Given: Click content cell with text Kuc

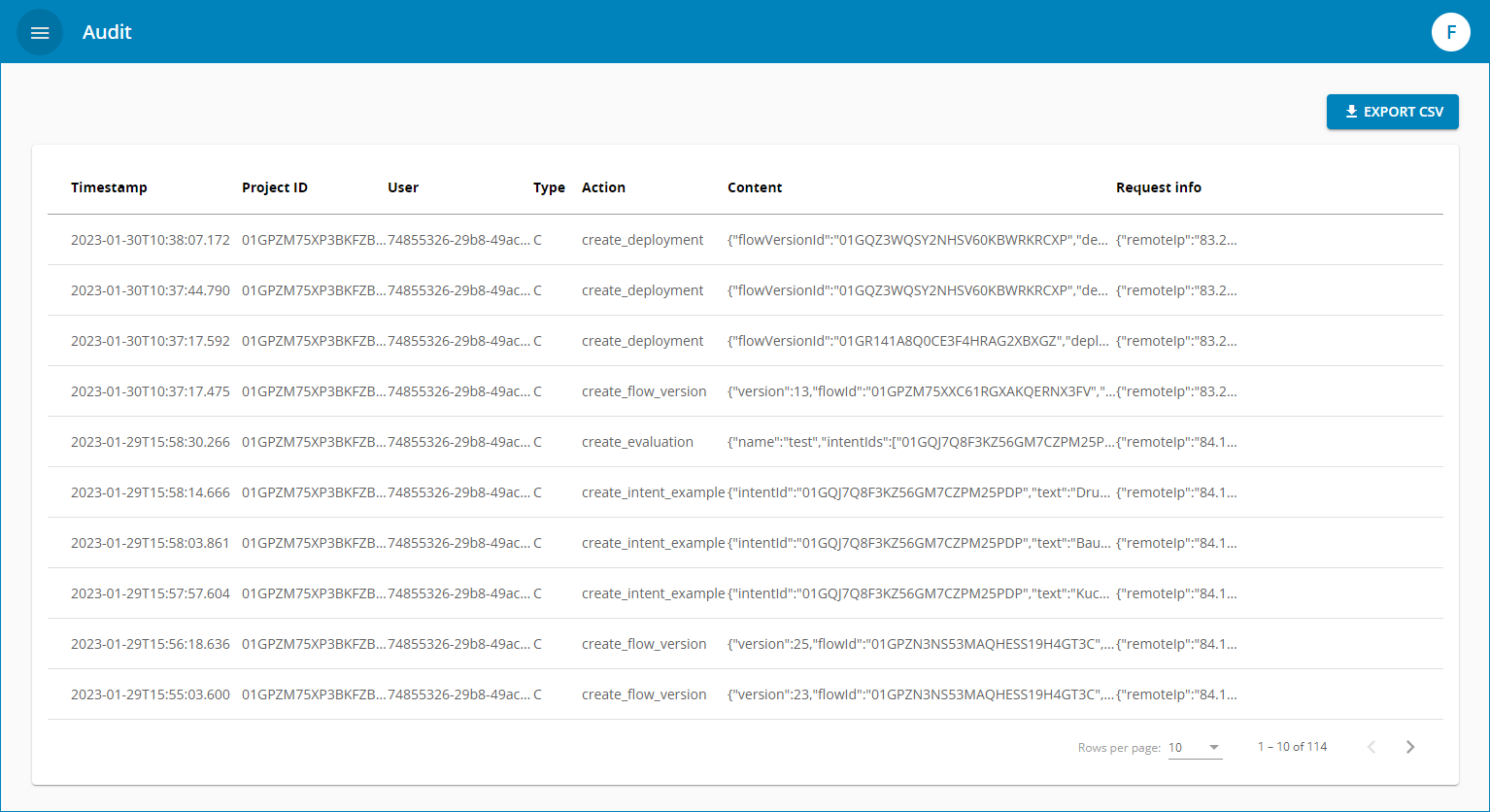Looking at the screenshot, I should click(919, 593).
